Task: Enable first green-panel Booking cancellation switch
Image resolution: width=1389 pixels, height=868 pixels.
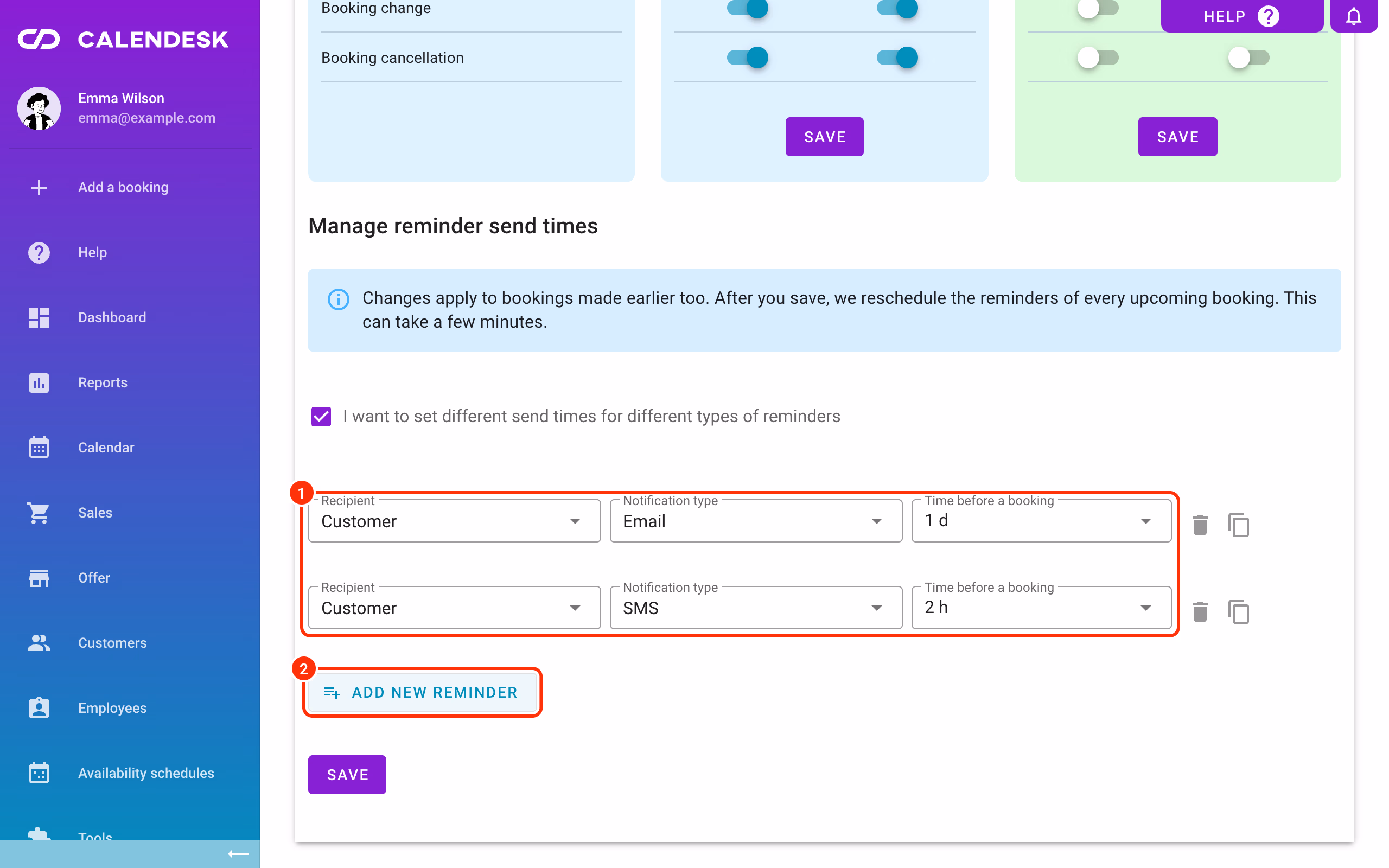Action: coord(1098,58)
